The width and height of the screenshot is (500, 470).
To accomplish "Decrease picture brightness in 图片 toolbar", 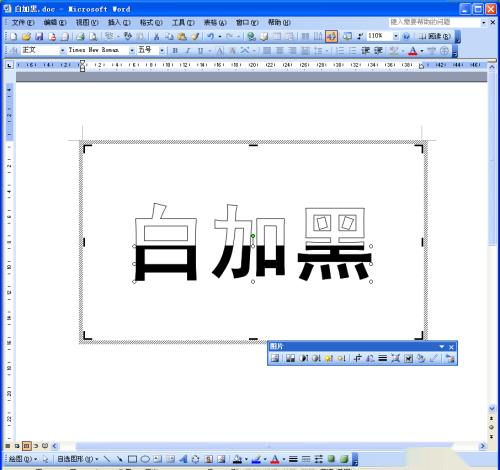I will 341,358.
